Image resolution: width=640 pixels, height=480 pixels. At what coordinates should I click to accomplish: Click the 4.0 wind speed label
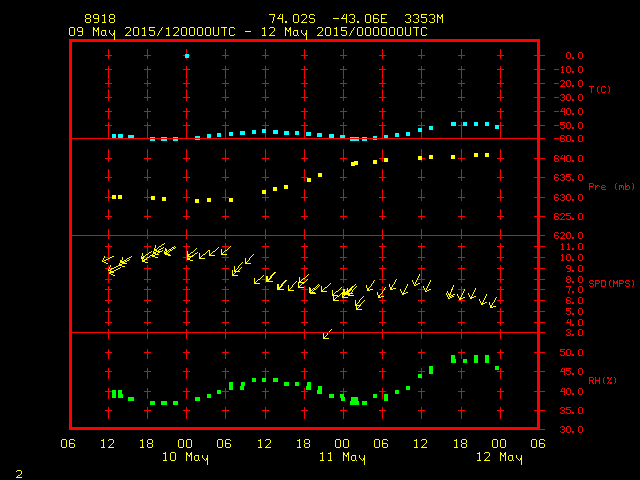pyautogui.click(x=574, y=322)
